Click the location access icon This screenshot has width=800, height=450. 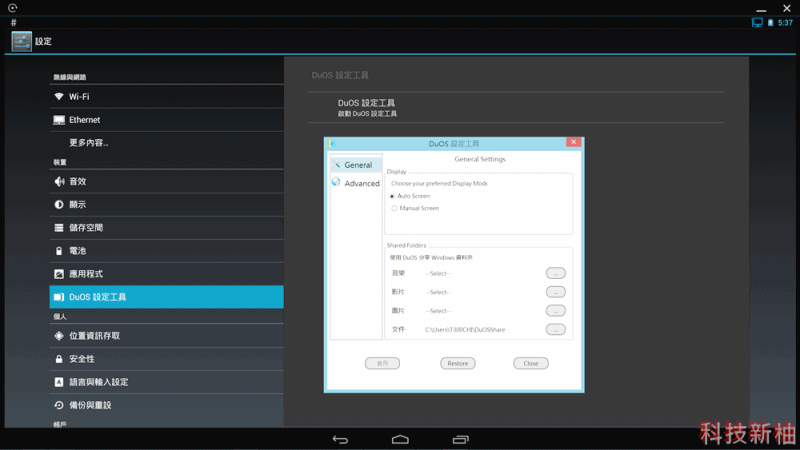(x=59, y=336)
